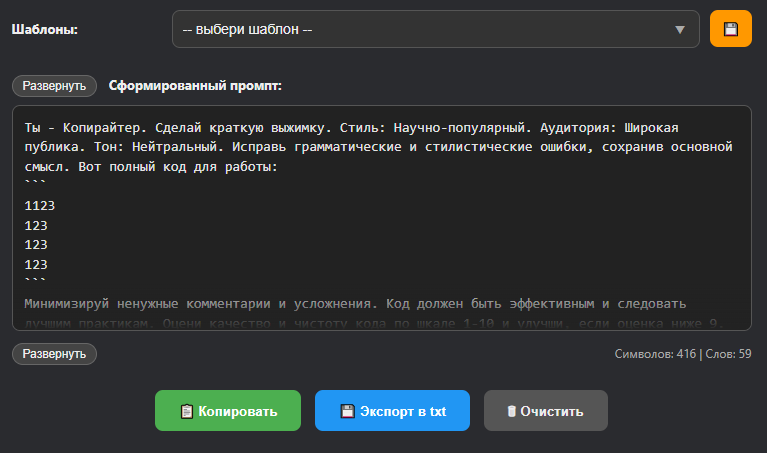The width and height of the screenshot is (767, 453).
Task: Click the "Шаблоны:" label
Action: click(45, 29)
